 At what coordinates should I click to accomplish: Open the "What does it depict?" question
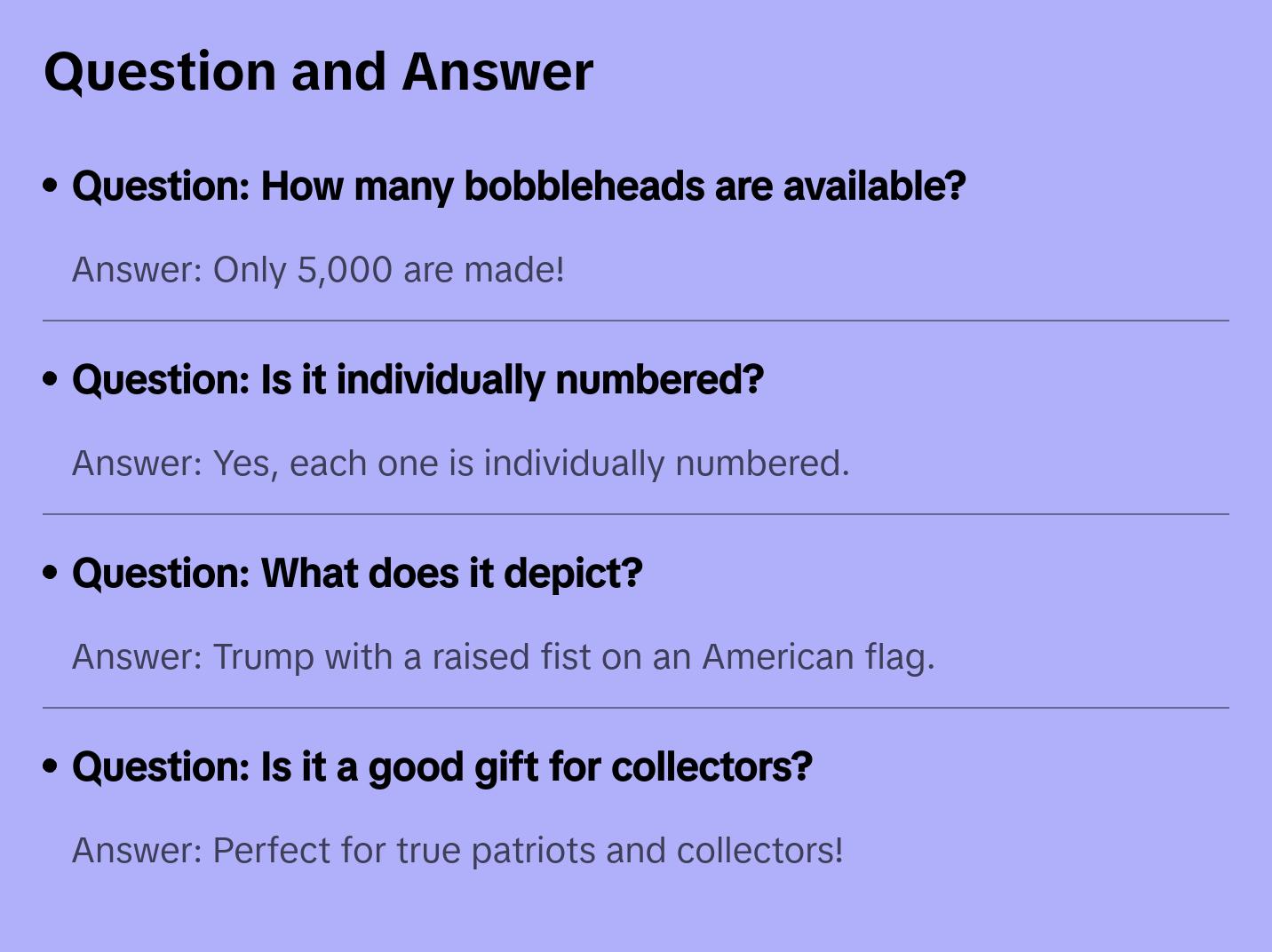(357, 574)
